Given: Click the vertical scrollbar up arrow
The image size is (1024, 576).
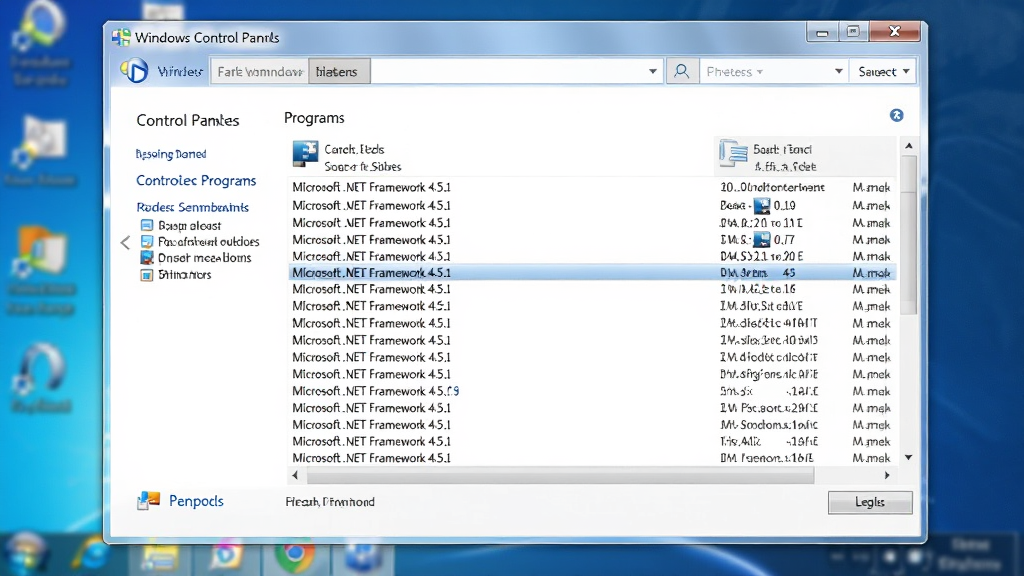Looking at the screenshot, I should coord(908,146).
